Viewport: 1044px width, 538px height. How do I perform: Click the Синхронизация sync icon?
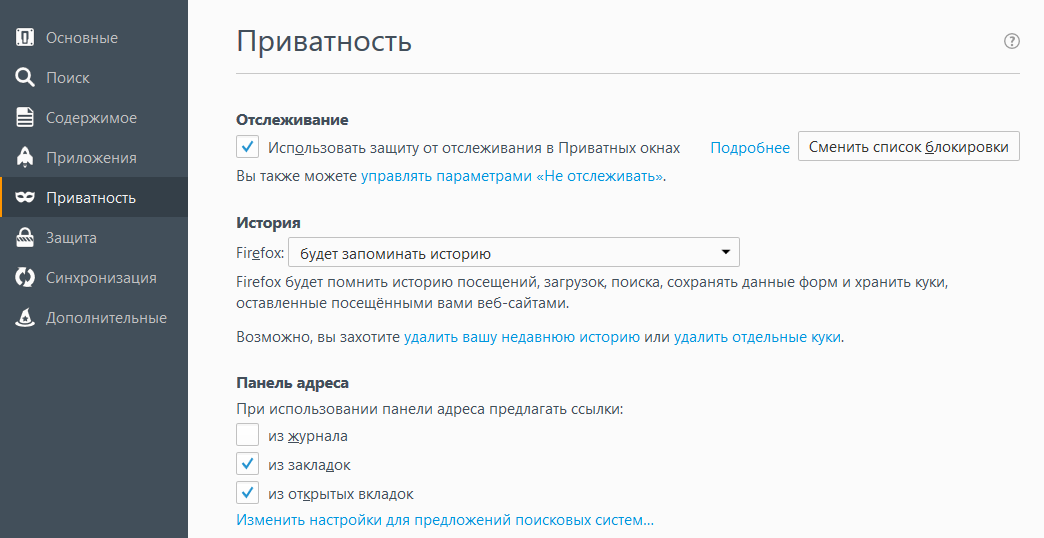click(25, 278)
